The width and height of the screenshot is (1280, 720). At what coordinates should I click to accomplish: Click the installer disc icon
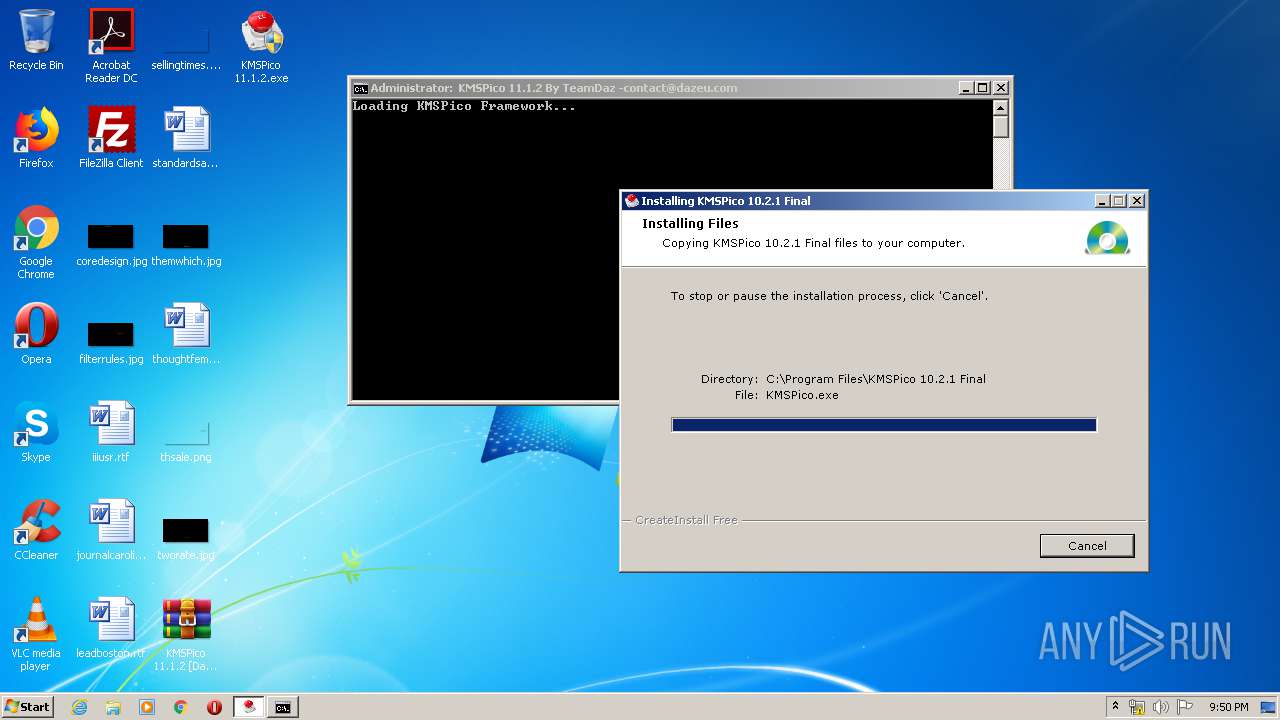point(1107,238)
